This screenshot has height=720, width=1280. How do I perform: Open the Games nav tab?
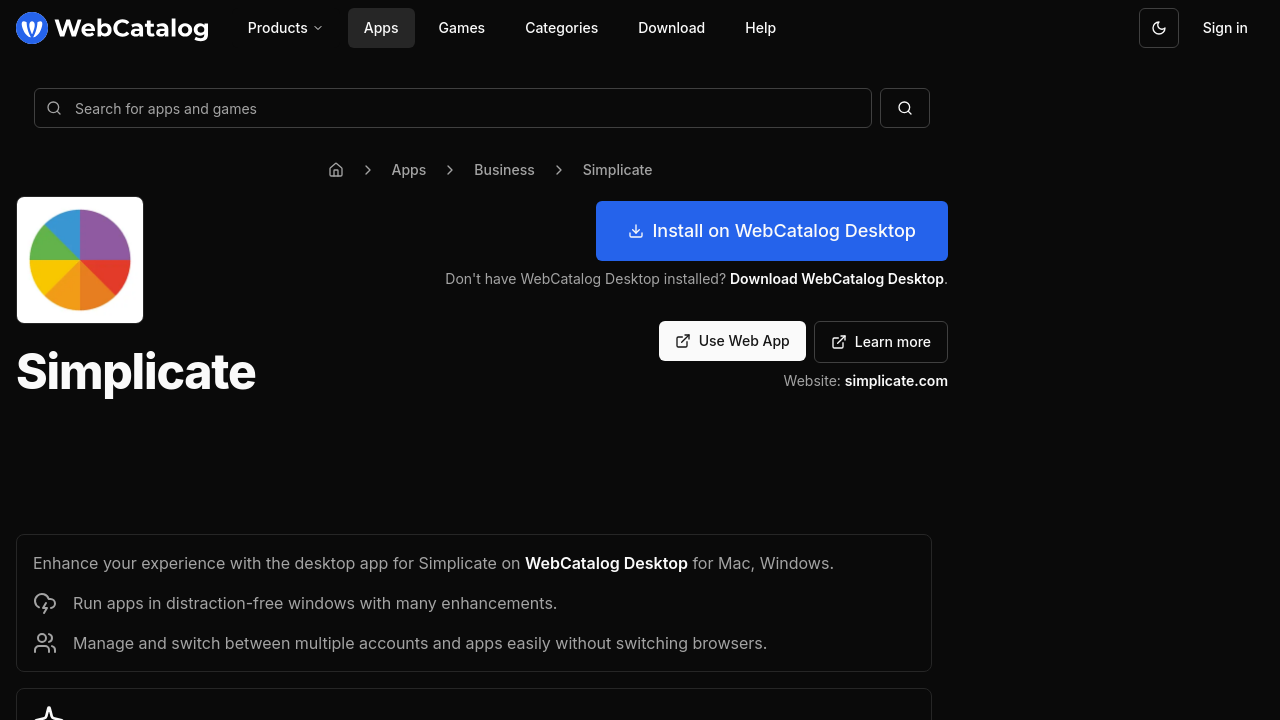click(461, 28)
